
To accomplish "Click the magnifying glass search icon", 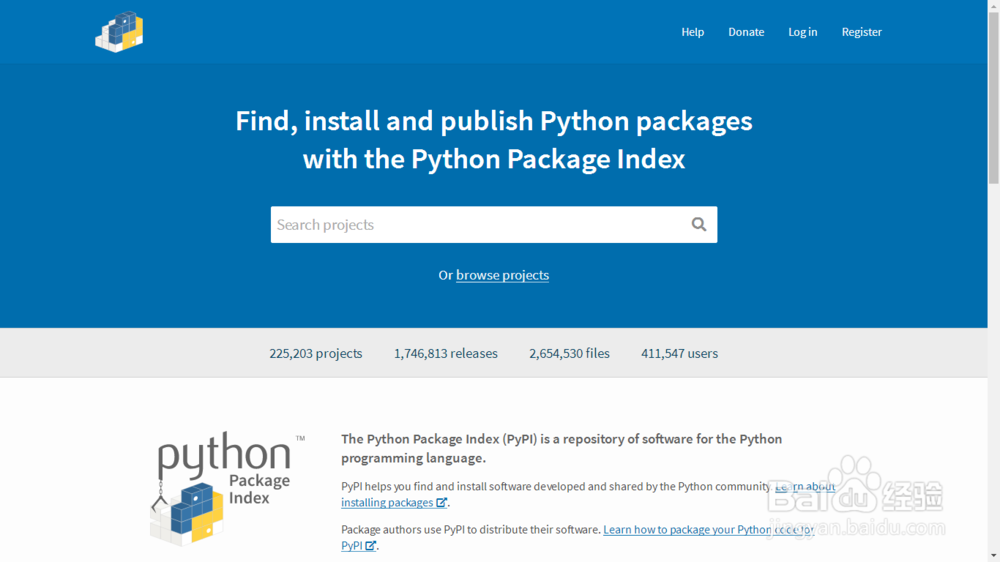I will pyautogui.click(x=699, y=225).
